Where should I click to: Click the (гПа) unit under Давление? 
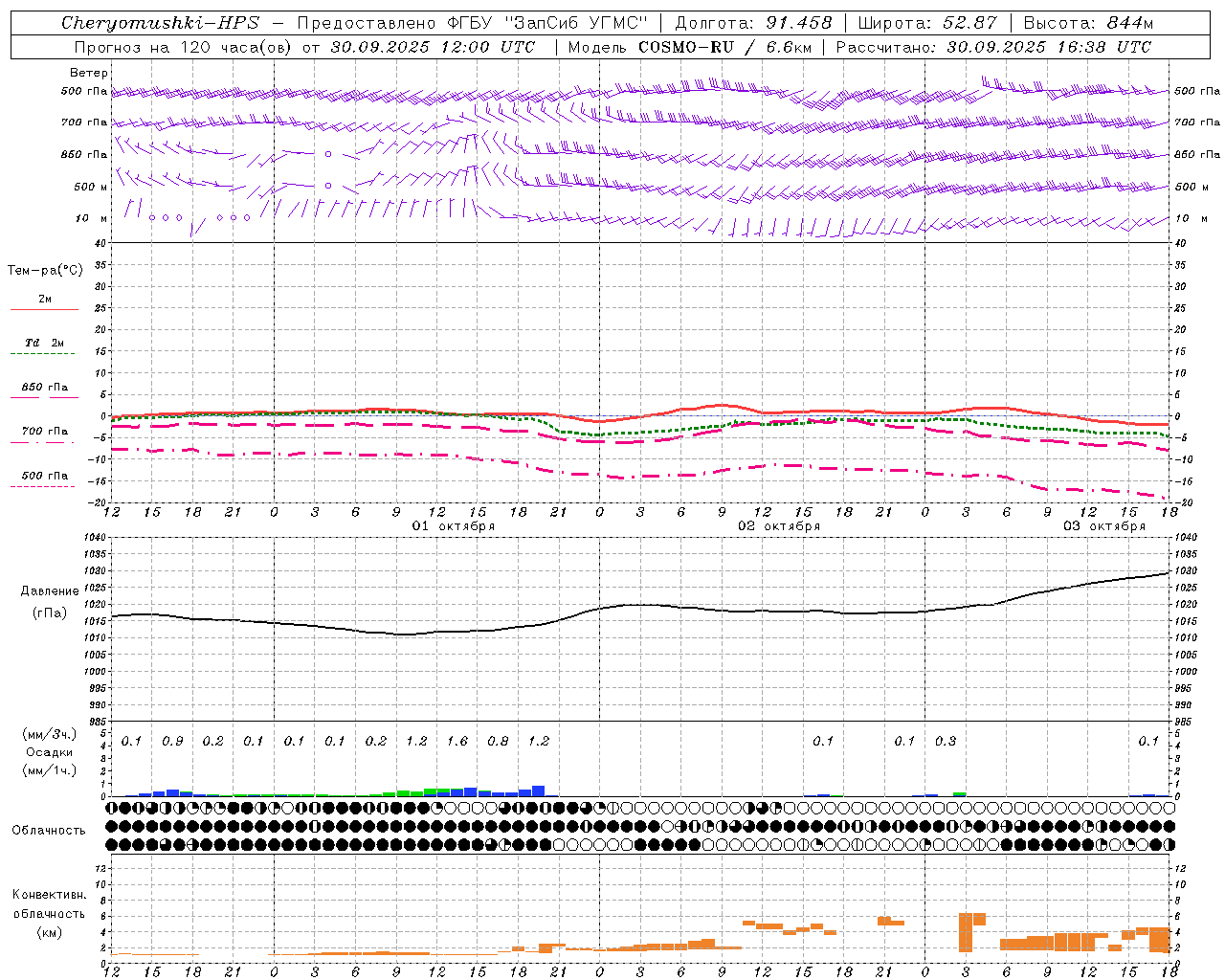(x=50, y=612)
